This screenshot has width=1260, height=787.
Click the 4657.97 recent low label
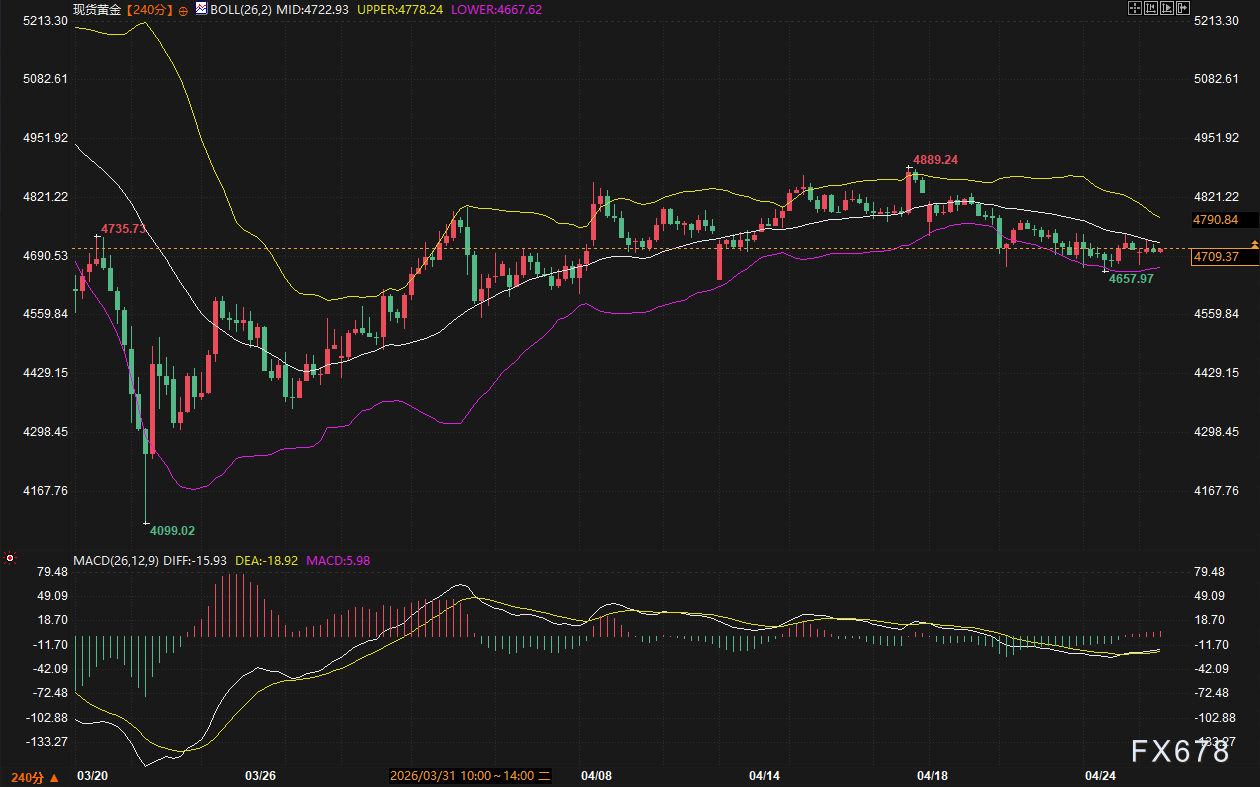pos(1131,279)
